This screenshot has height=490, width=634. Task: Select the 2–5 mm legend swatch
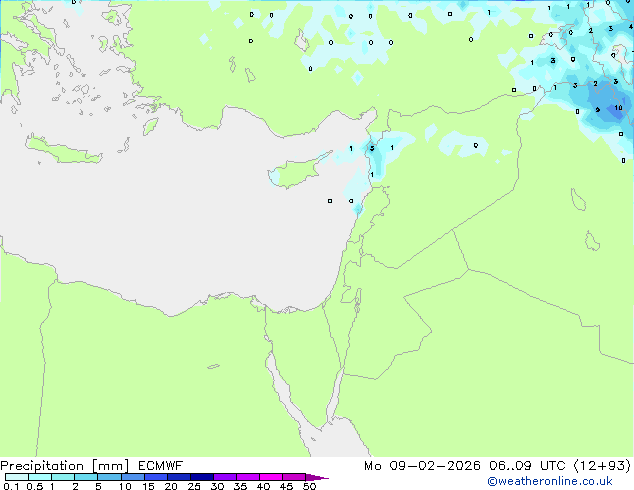[86, 477]
